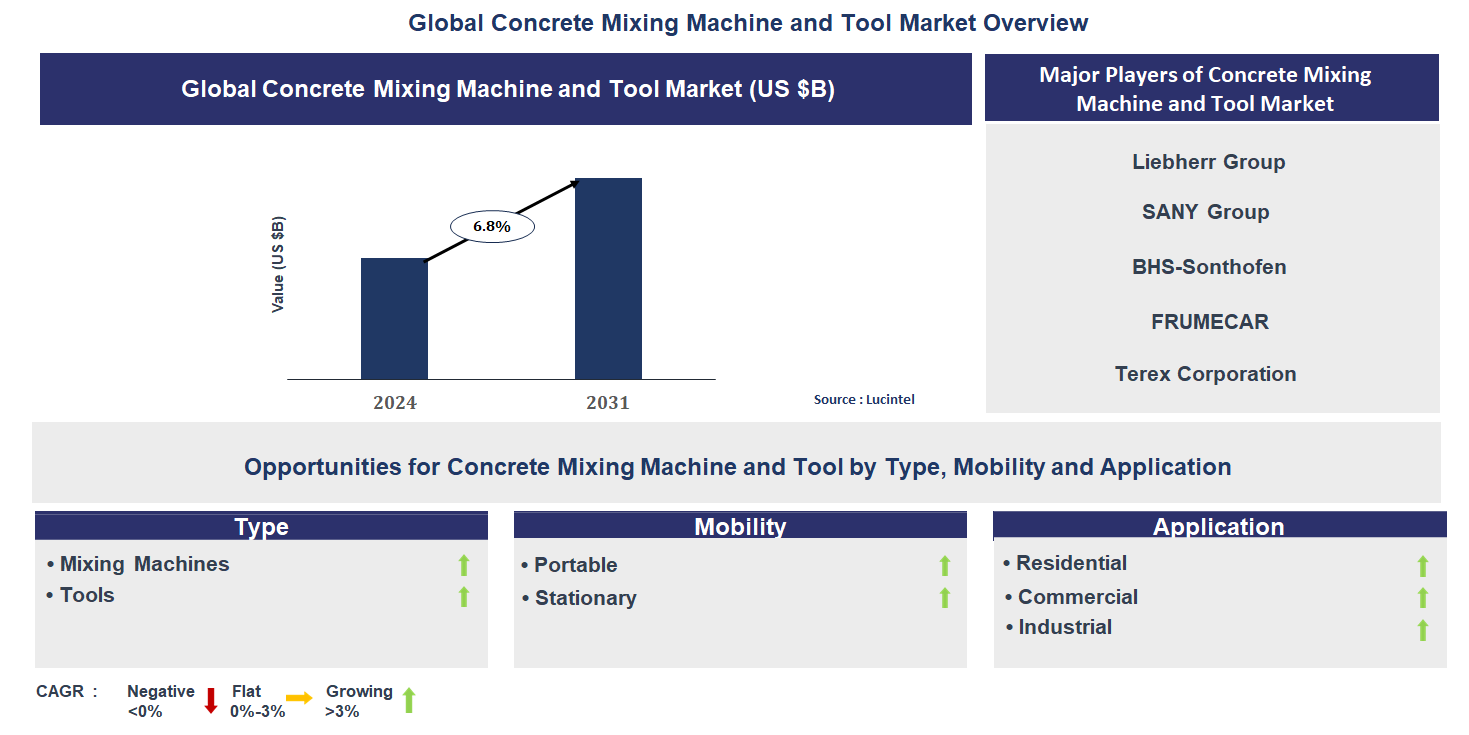Image resolution: width=1469 pixels, height=735 pixels.
Task: Click the Liebherr Group entry
Action: (1209, 161)
